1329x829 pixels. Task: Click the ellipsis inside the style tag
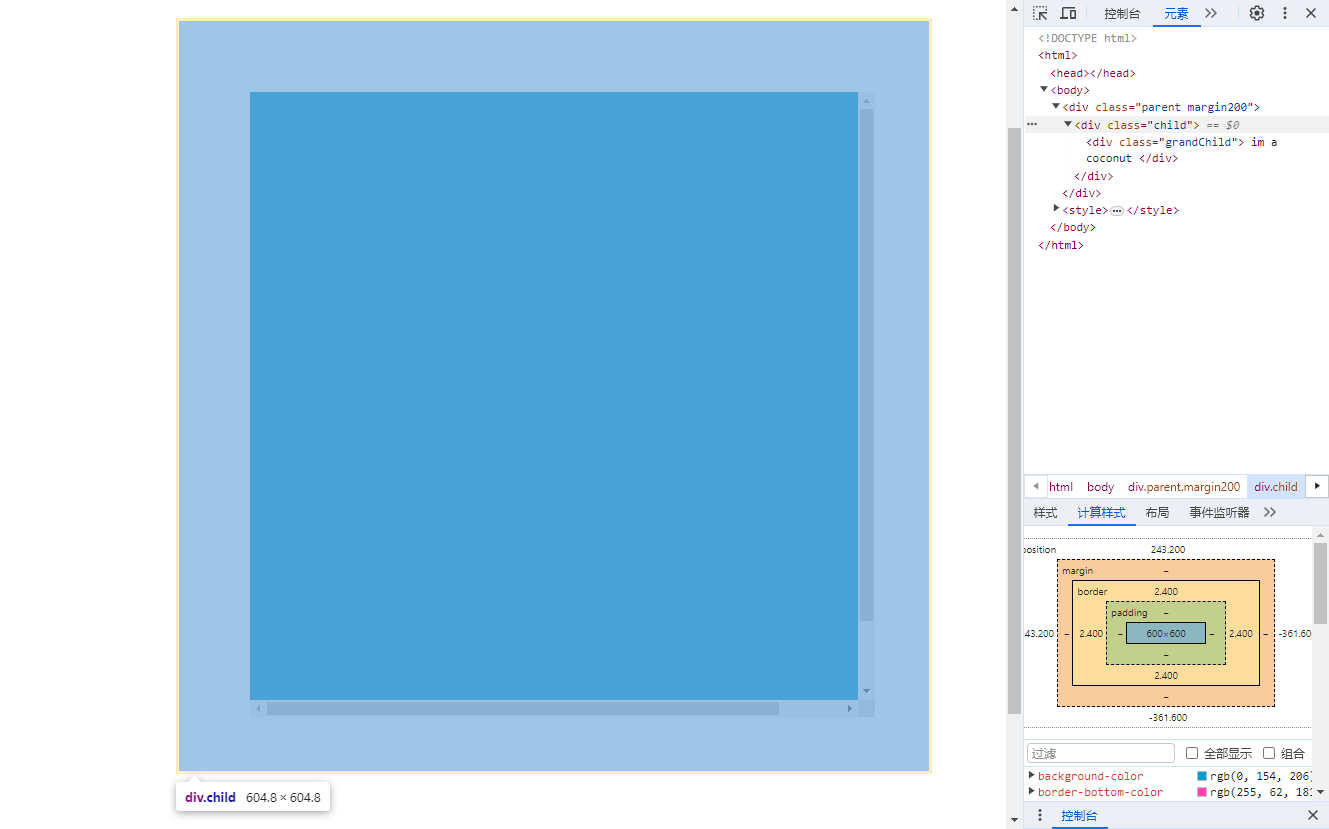point(1117,211)
